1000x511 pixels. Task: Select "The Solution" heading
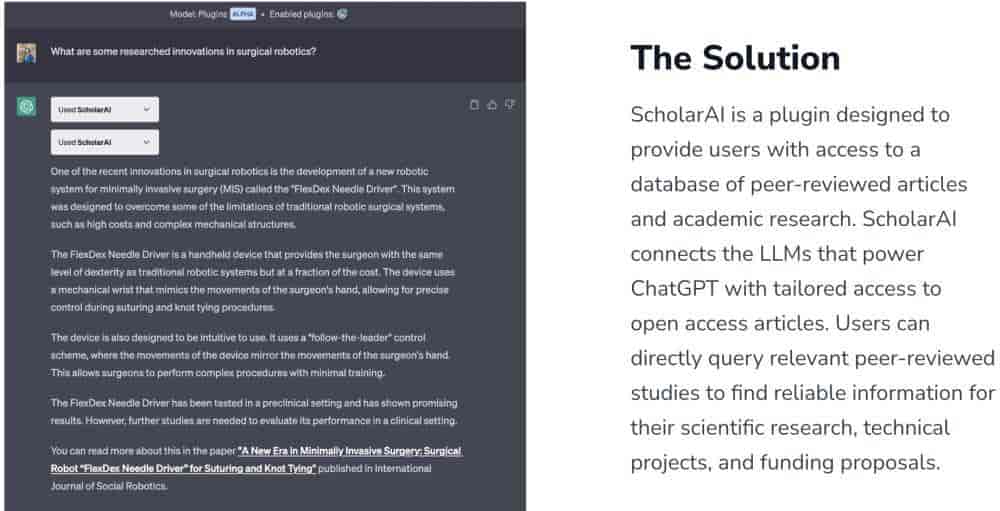[735, 57]
